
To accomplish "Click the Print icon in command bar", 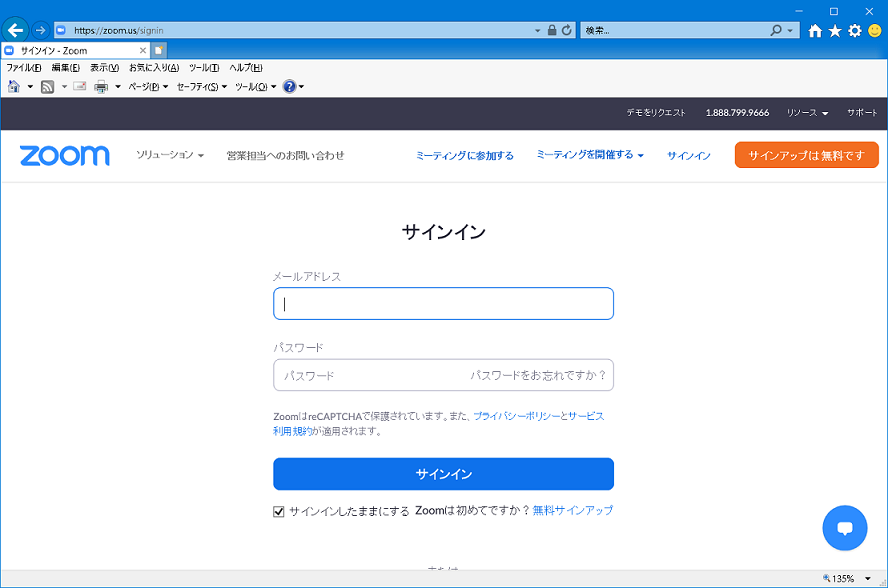I will pyautogui.click(x=101, y=87).
